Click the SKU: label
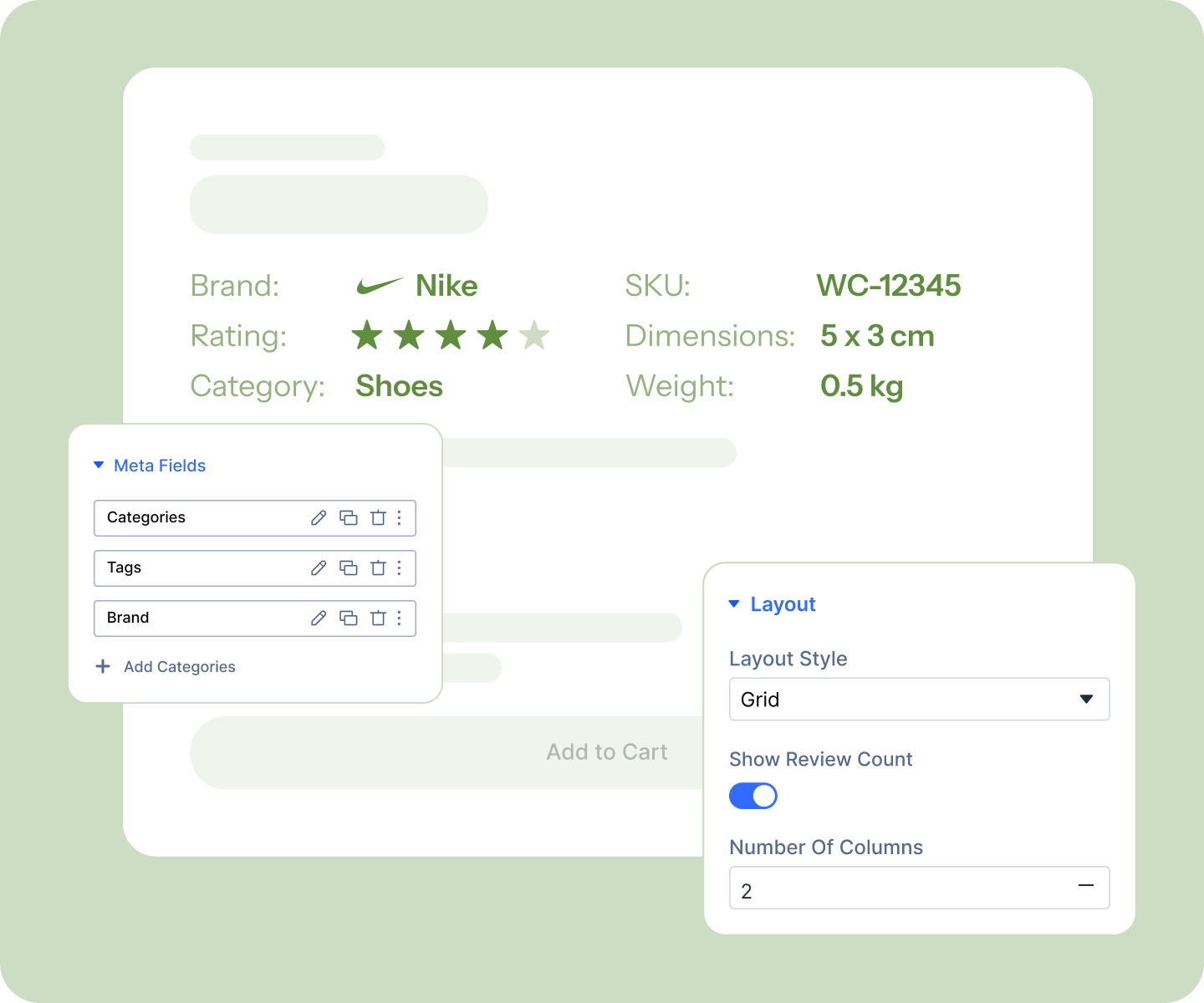The image size is (1204, 1003). click(658, 286)
